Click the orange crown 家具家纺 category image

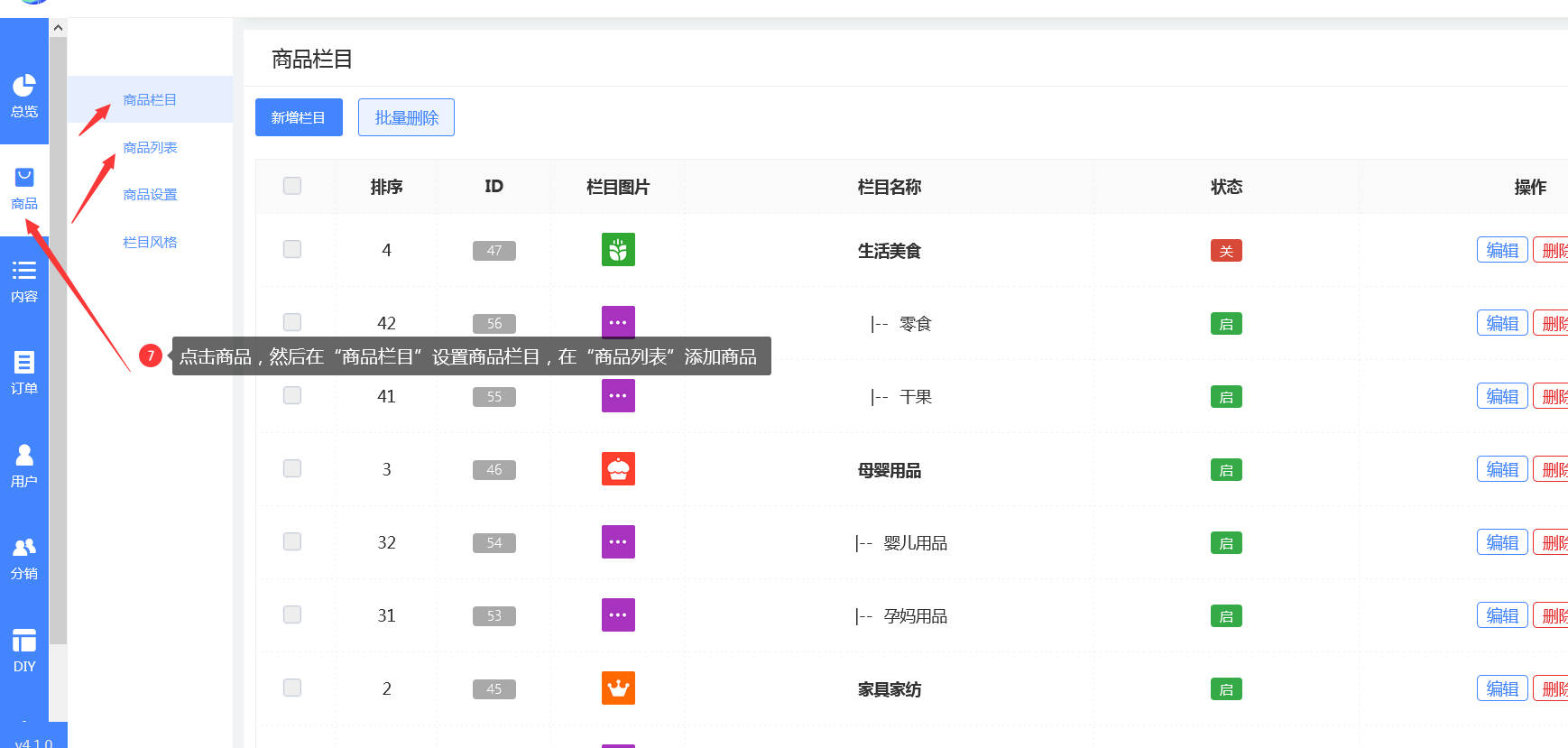tap(618, 688)
